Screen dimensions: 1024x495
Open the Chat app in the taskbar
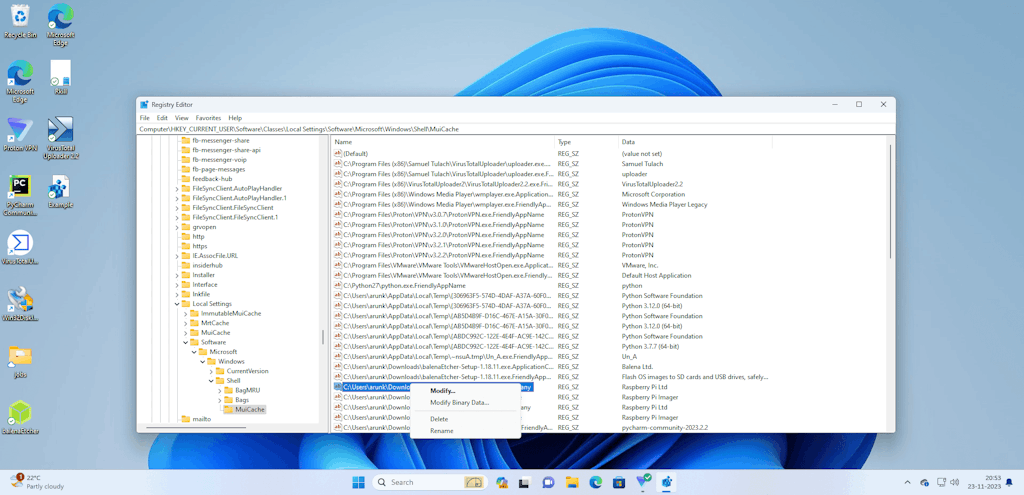tap(548, 482)
